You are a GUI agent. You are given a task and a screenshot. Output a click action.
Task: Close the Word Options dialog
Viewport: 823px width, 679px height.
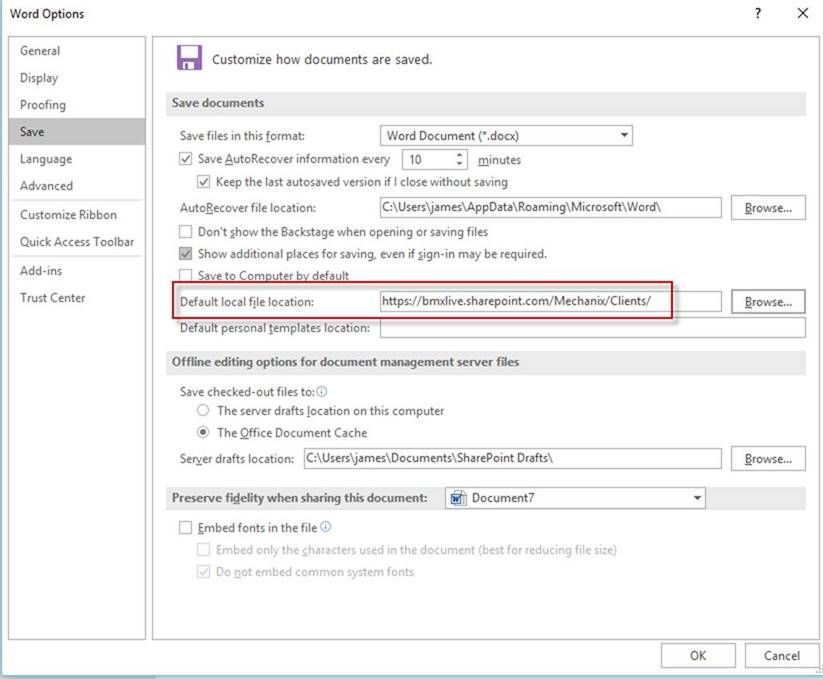pyautogui.click(x=803, y=14)
